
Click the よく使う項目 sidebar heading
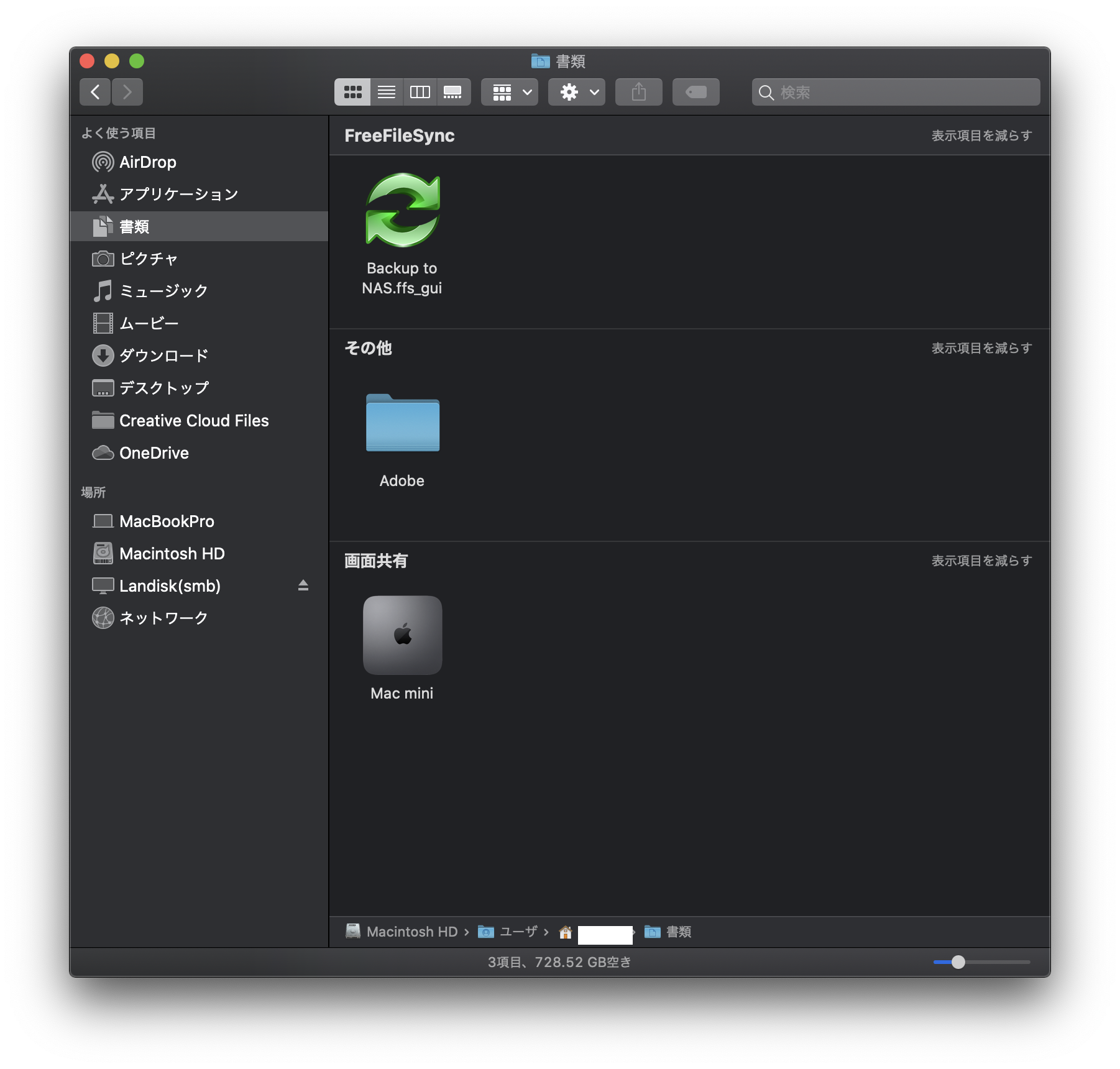(x=119, y=133)
